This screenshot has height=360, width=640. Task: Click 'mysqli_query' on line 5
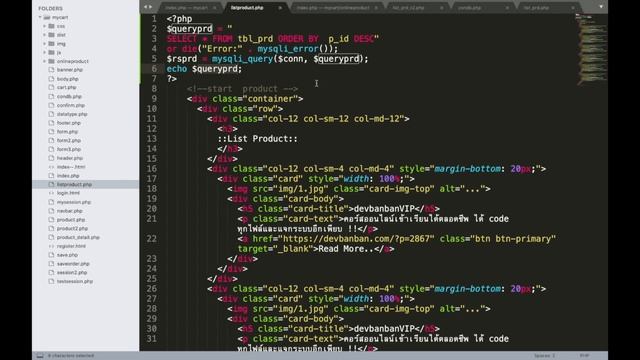pyautogui.click(x=242, y=59)
